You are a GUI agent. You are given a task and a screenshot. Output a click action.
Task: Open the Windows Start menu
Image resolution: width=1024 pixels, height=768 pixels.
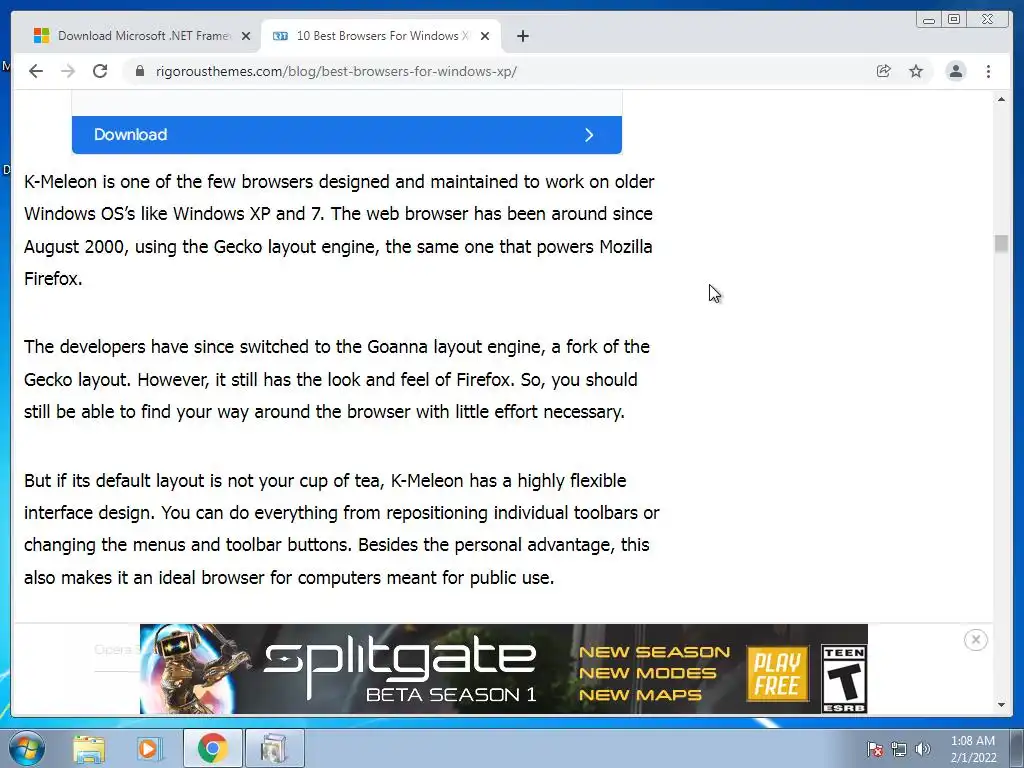tap(27, 748)
